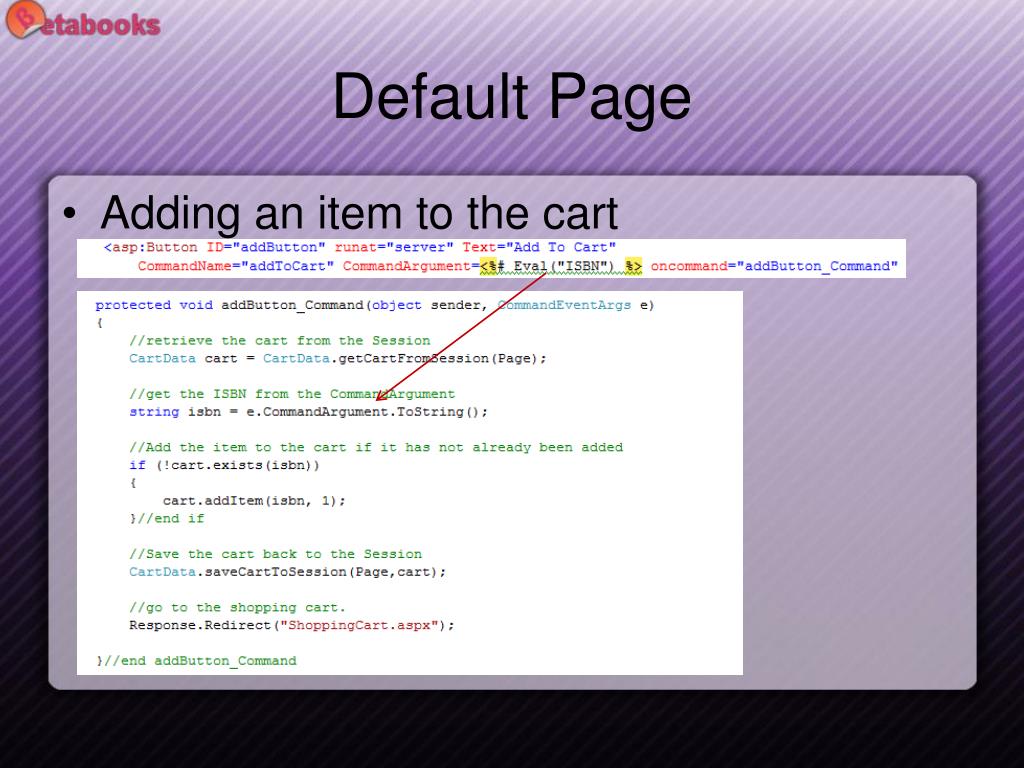Click the 'if (!cart.exists(isbn))' line
Screen dimensions: 1024x768
pyautogui.click(x=224, y=465)
